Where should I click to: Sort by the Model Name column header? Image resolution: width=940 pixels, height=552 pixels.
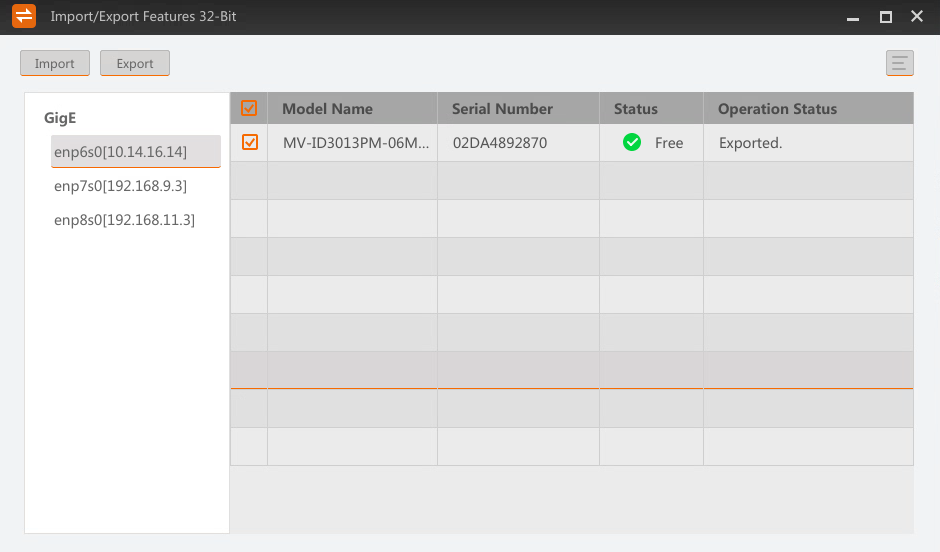[x=327, y=109]
